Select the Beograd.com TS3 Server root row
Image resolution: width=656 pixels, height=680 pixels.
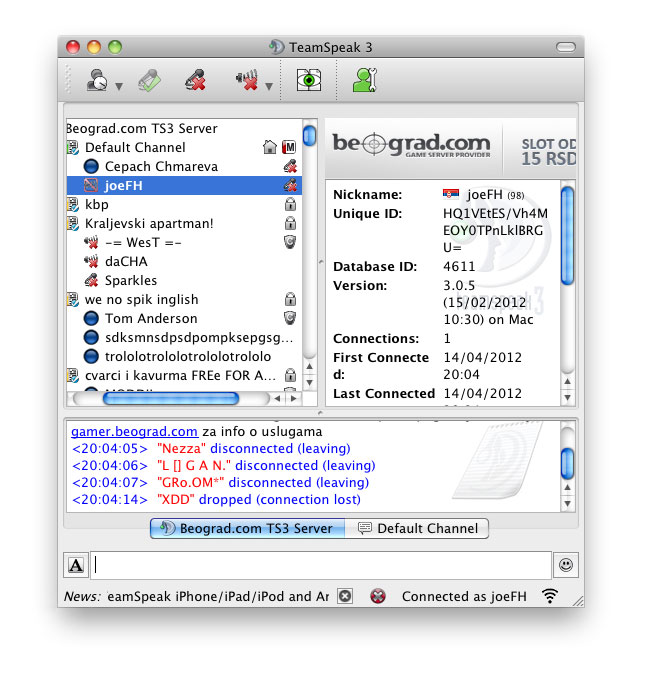184,128
